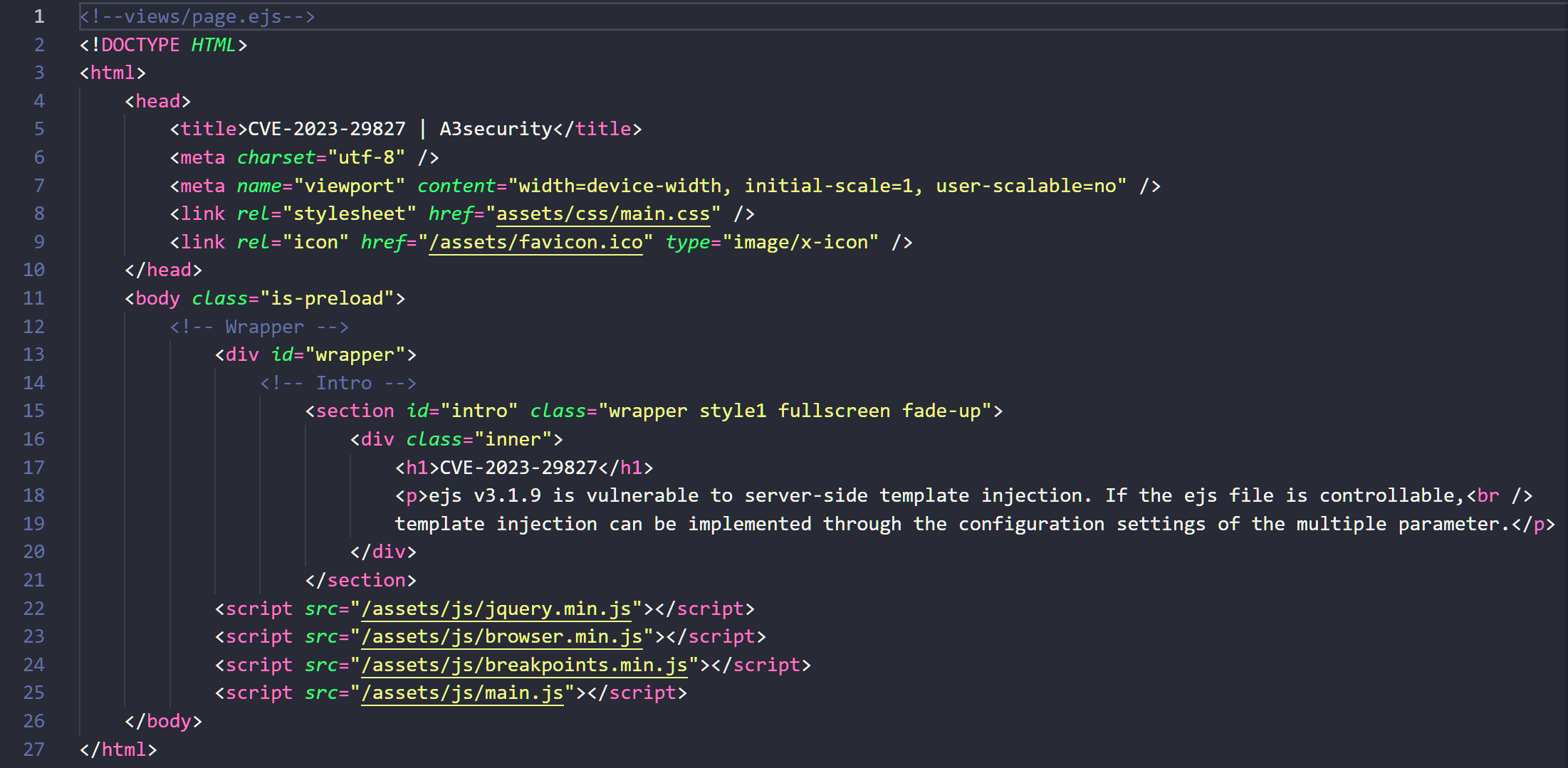Follow the /assets/js/browser.min.js script path
The height and width of the screenshot is (768, 1568).
pos(502,636)
